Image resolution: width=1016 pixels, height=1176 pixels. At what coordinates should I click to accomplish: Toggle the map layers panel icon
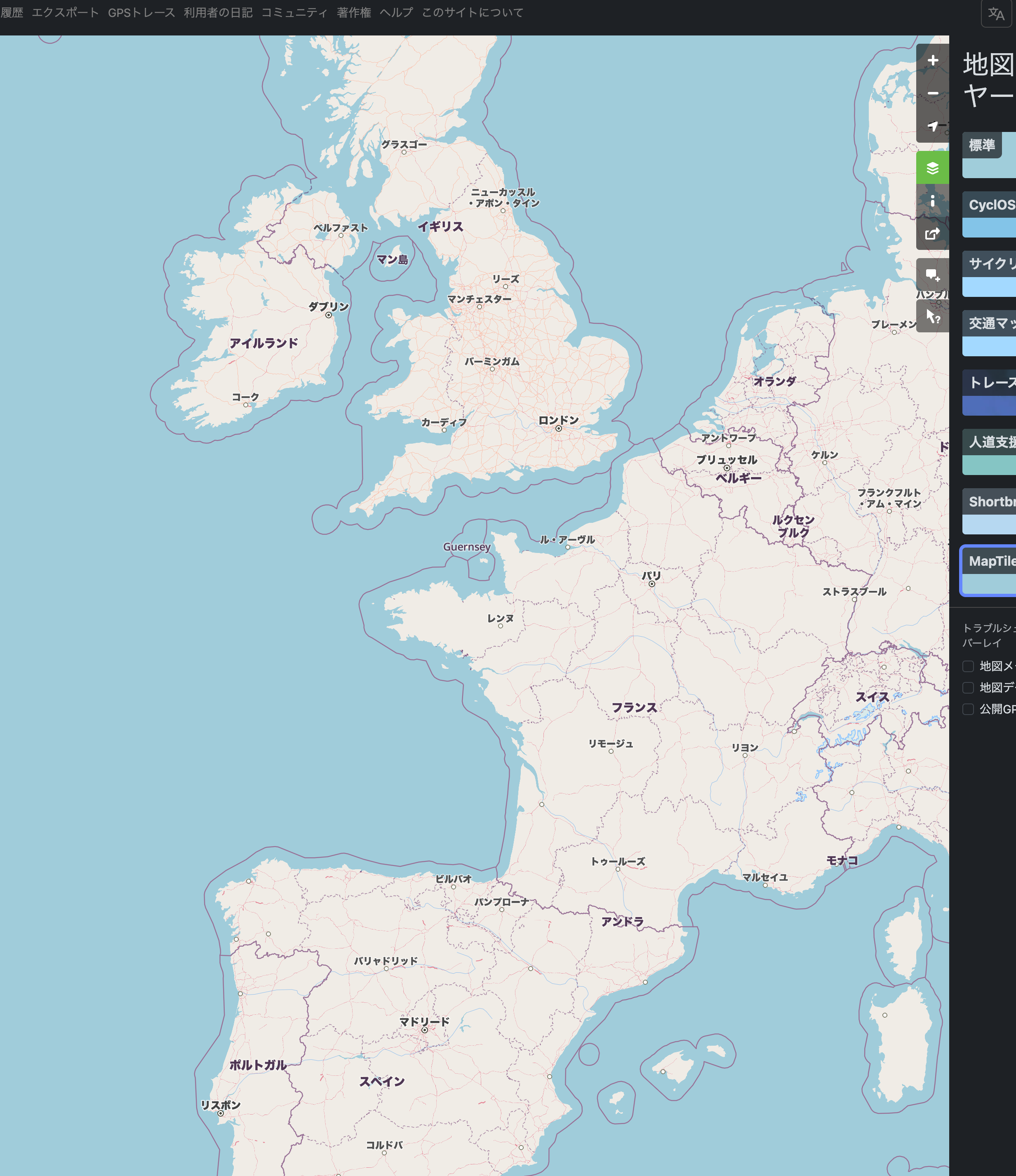(933, 168)
